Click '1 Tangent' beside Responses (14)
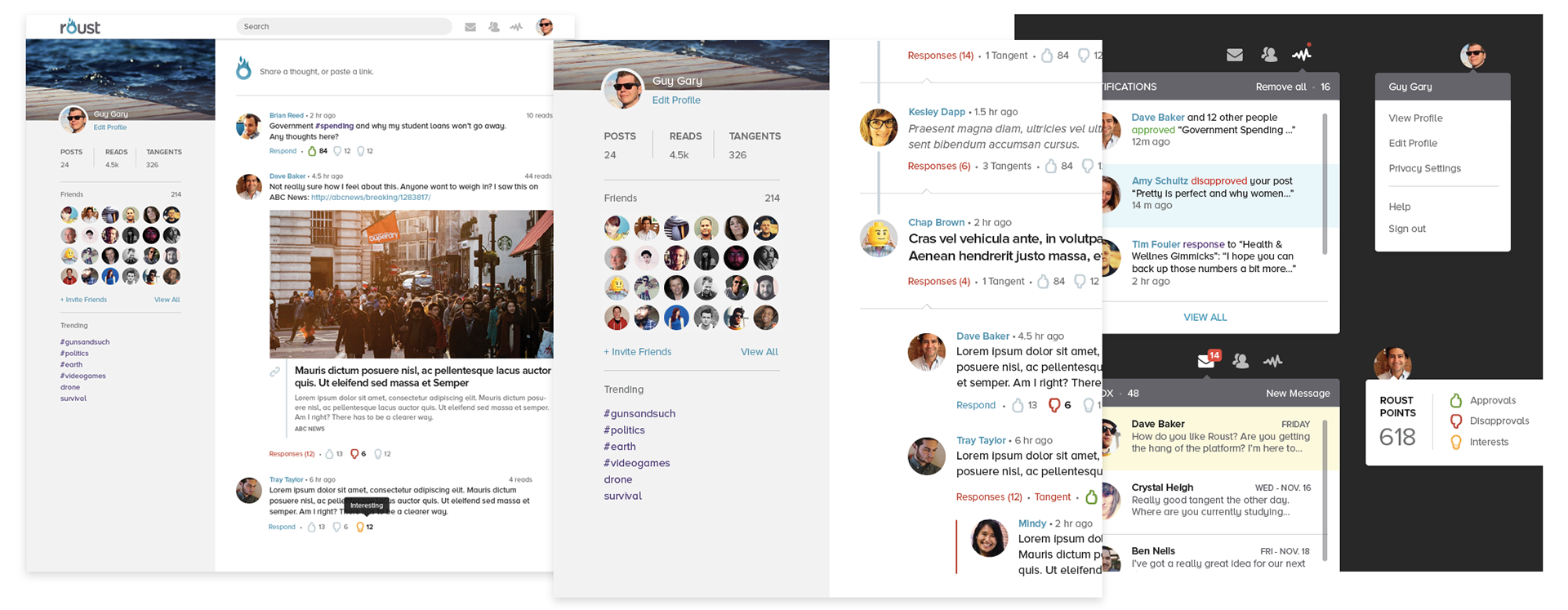Viewport: 1568px width, 610px height. [x=1006, y=56]
